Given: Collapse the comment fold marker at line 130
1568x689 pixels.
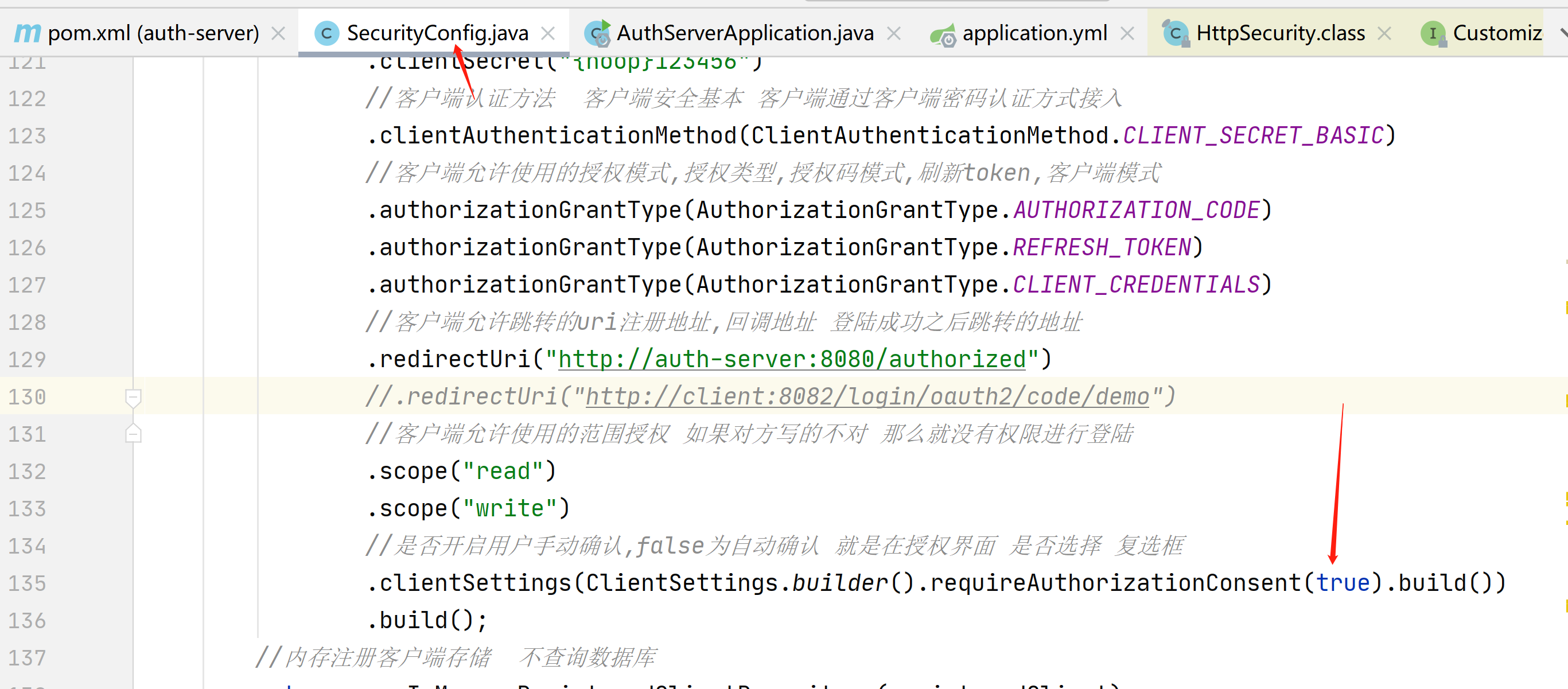Looking at the screenshot, I should [133, 397].
